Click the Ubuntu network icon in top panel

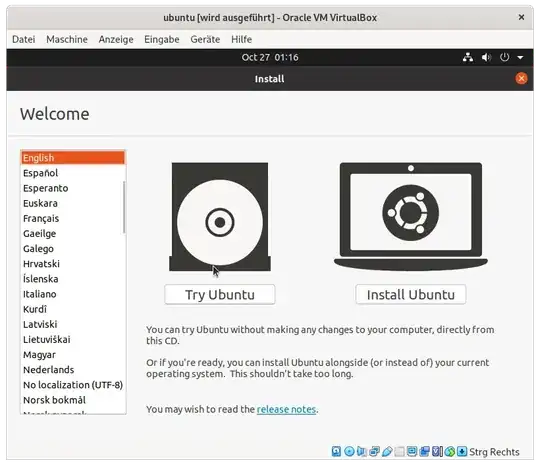click(x=468, y=57)
